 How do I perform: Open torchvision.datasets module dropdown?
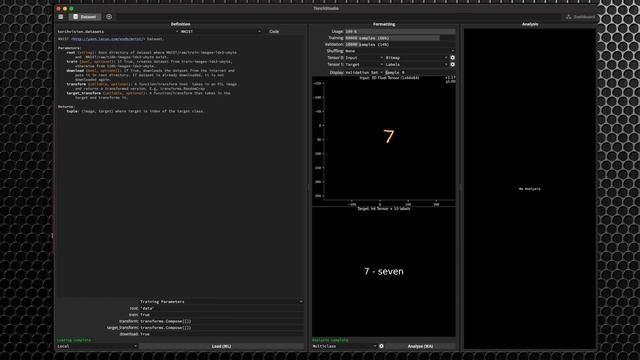click(118, 31)
